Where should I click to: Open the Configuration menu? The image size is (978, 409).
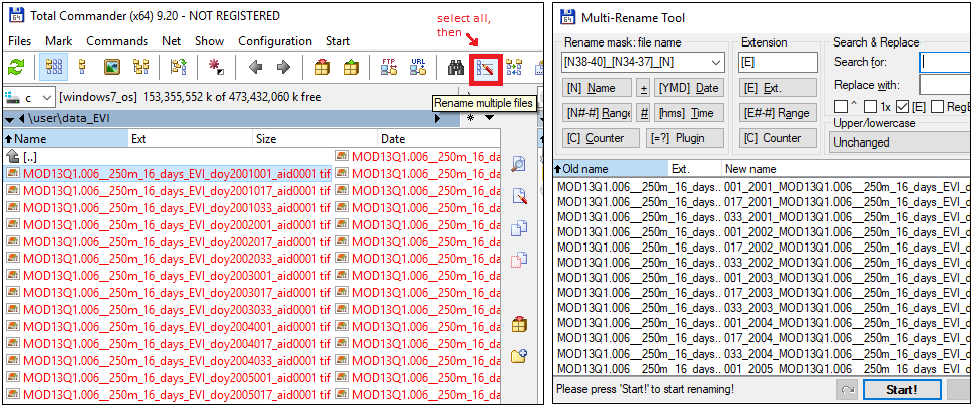[274, 41]
